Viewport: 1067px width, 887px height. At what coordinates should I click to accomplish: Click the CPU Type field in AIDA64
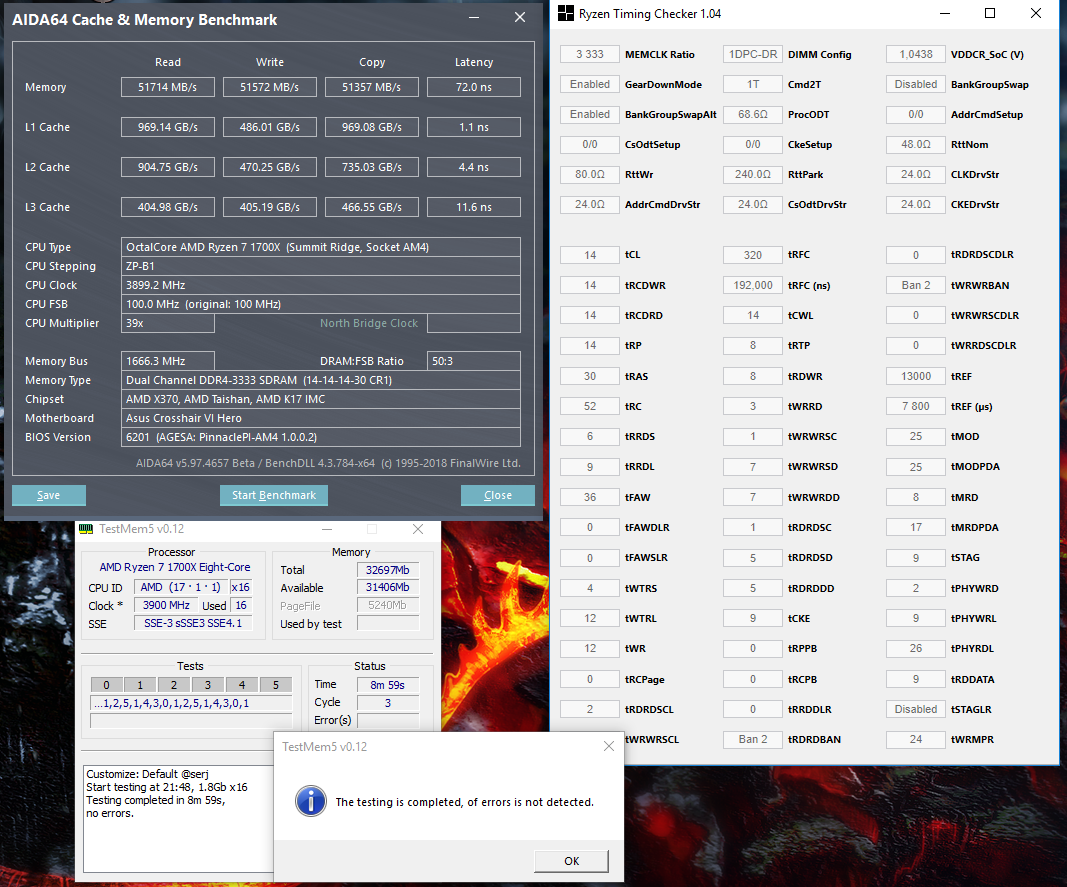point(321,247)
